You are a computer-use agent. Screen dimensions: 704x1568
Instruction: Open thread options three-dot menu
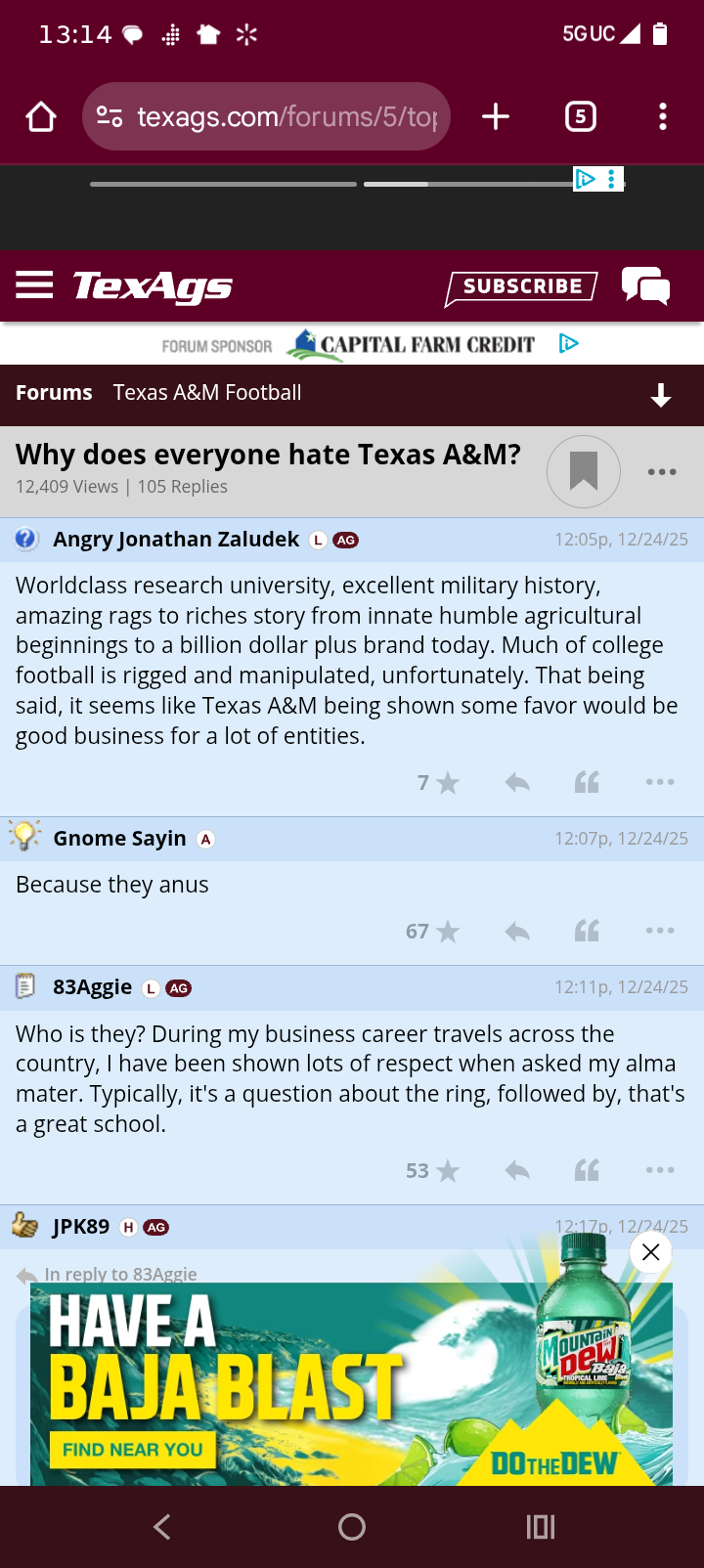pyautogui.click(x=662, y=472)
